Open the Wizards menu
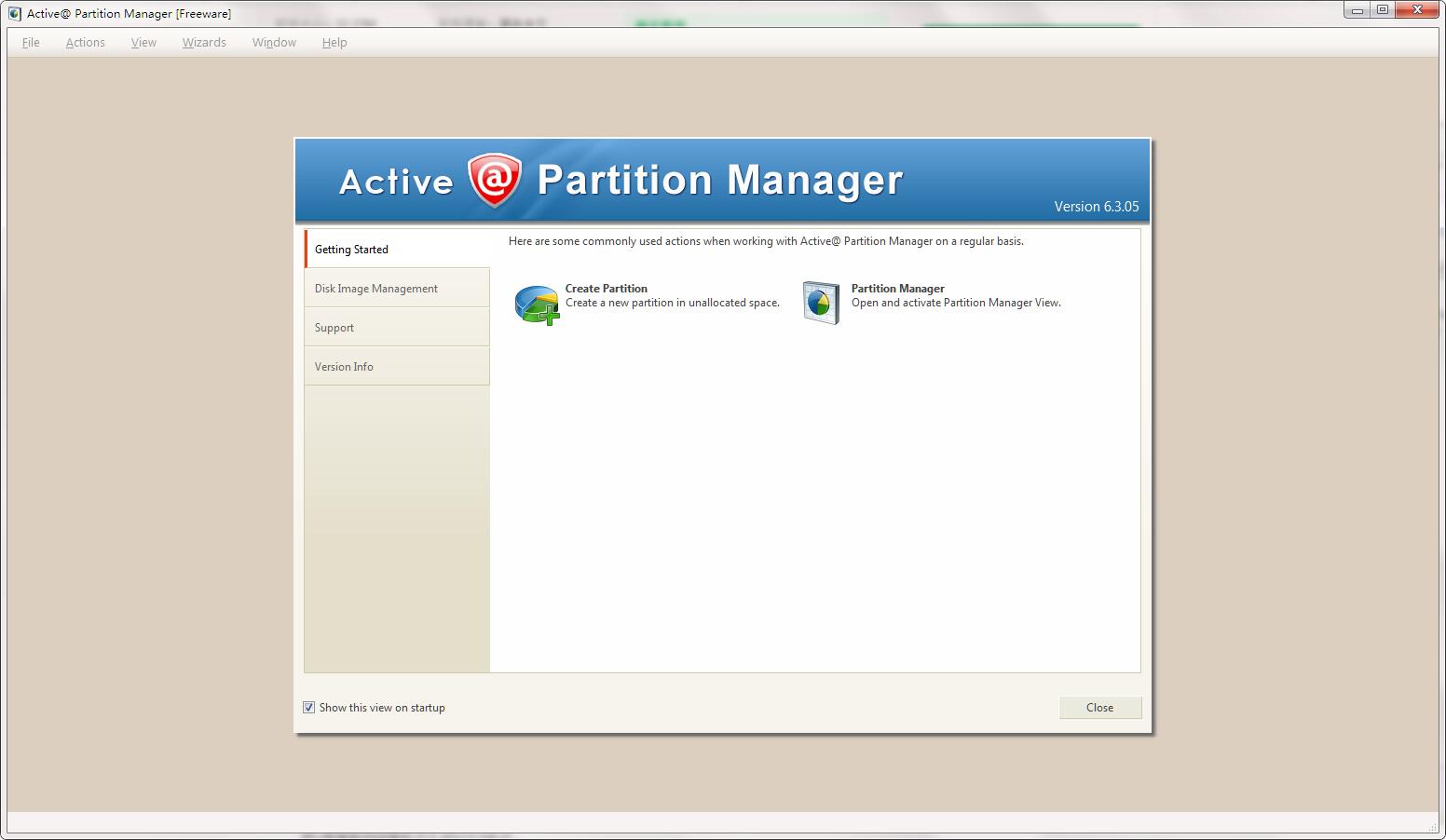 pyautogui.click(x=203, y=42)
